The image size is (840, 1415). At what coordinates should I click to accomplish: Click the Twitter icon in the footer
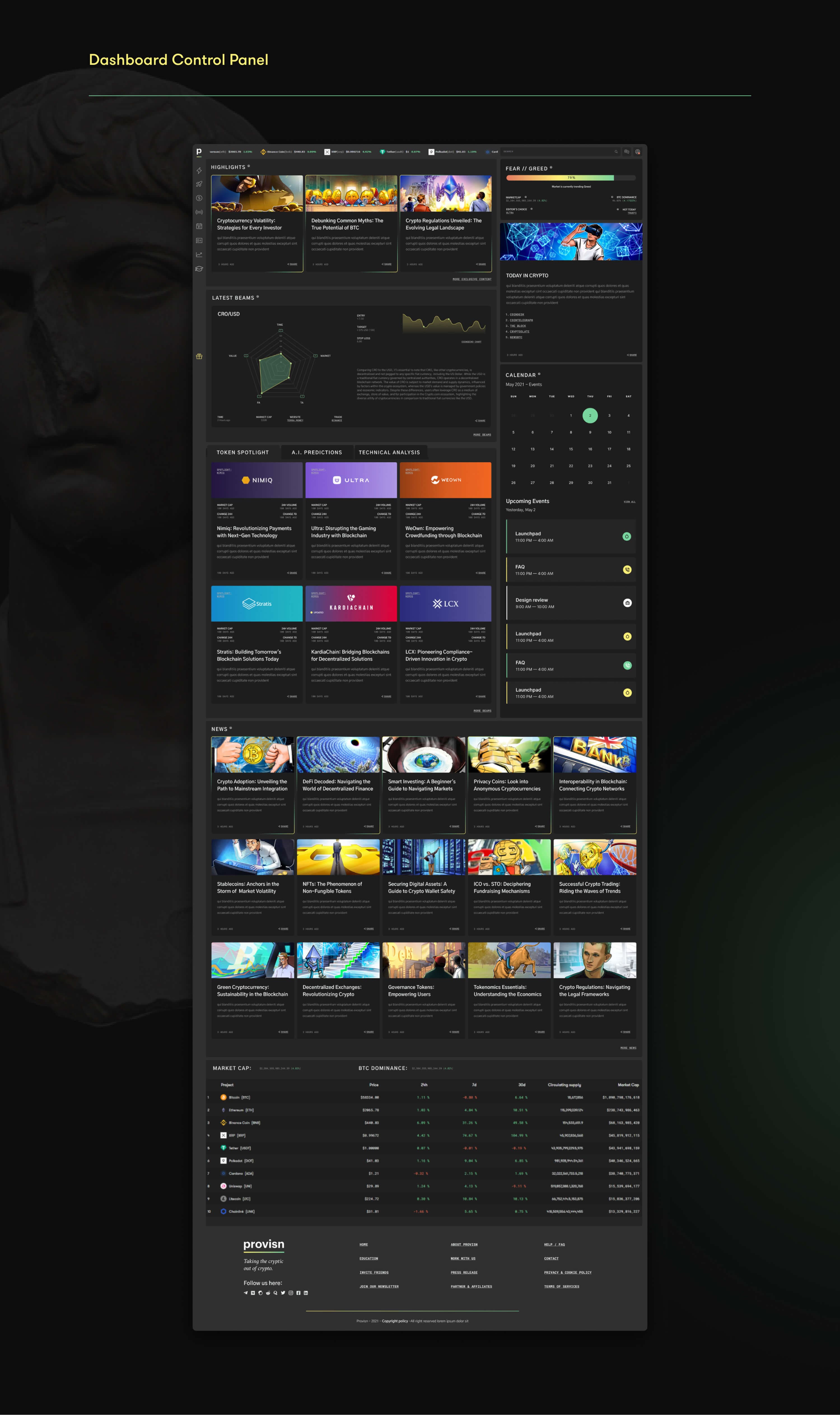point(283,1293)
